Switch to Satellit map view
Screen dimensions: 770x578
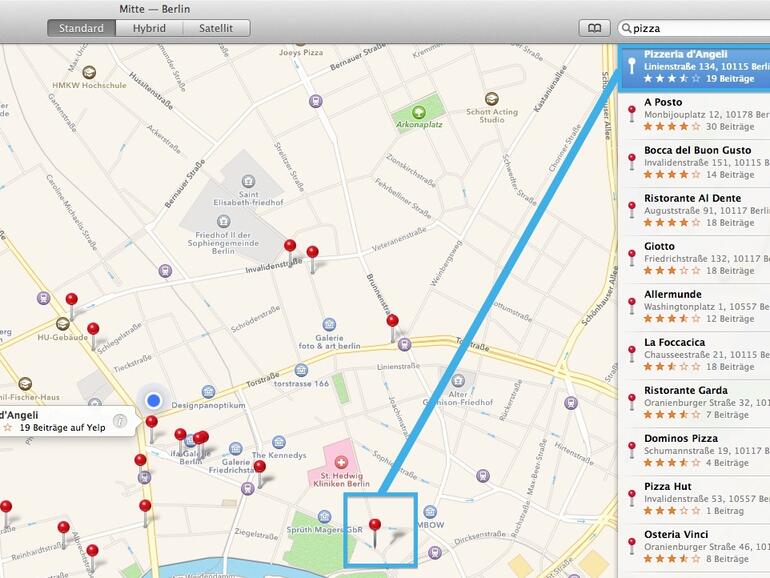[216, 28]
